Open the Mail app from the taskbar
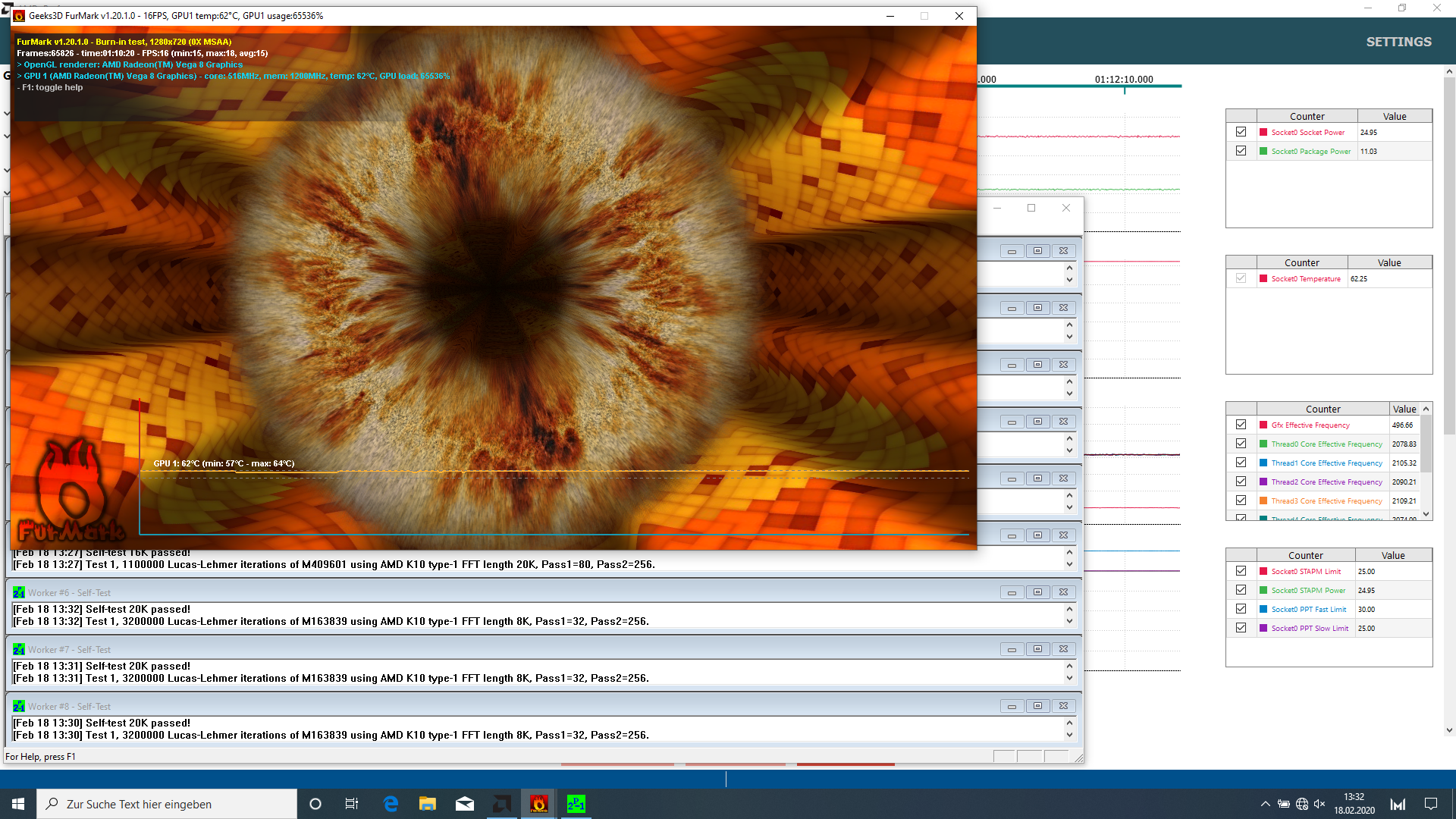The width and height of the screenshot is (1456, 819). coord(465,804)
